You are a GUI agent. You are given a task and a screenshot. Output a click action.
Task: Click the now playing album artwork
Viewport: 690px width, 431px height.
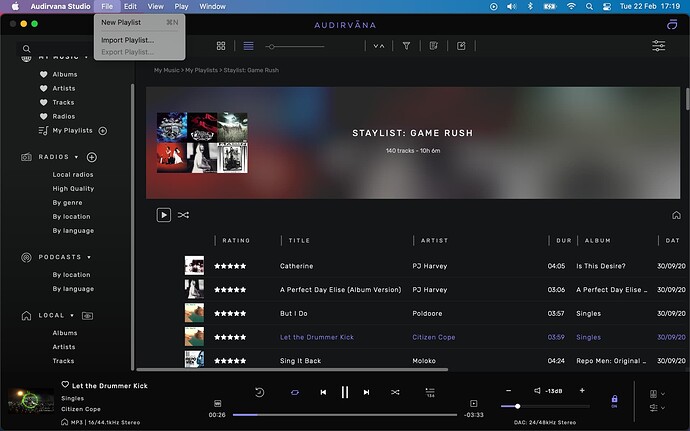(x=31, y=401)
